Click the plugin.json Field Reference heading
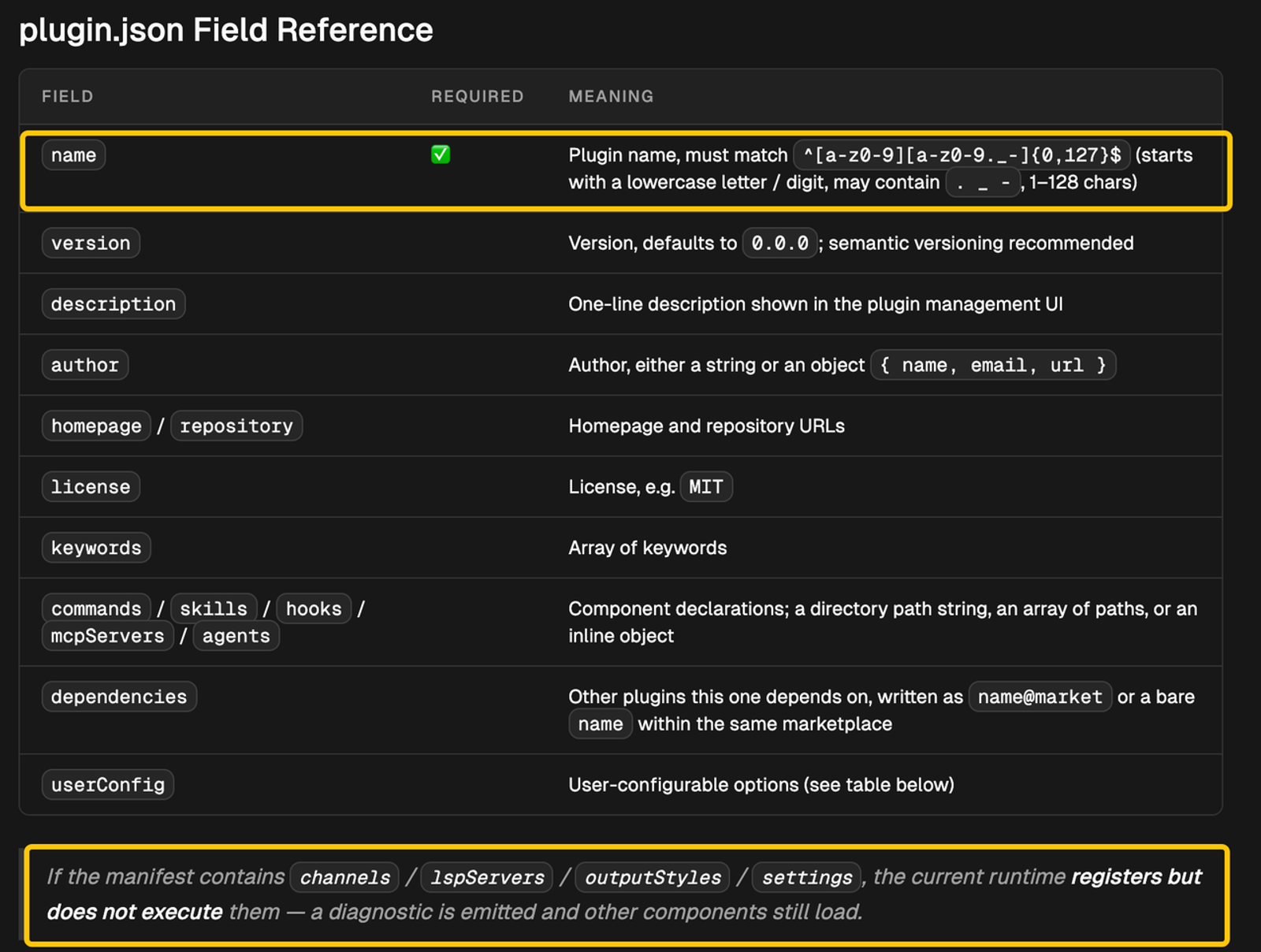1261x952 pixels. click(x=226, y=31)
